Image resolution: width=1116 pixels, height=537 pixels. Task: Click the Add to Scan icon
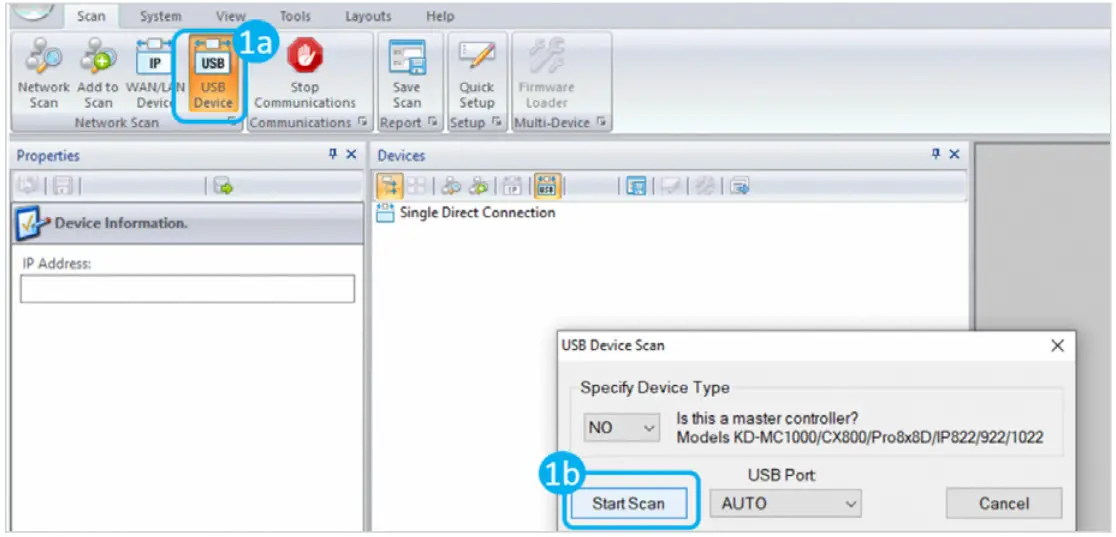(98, 75)
